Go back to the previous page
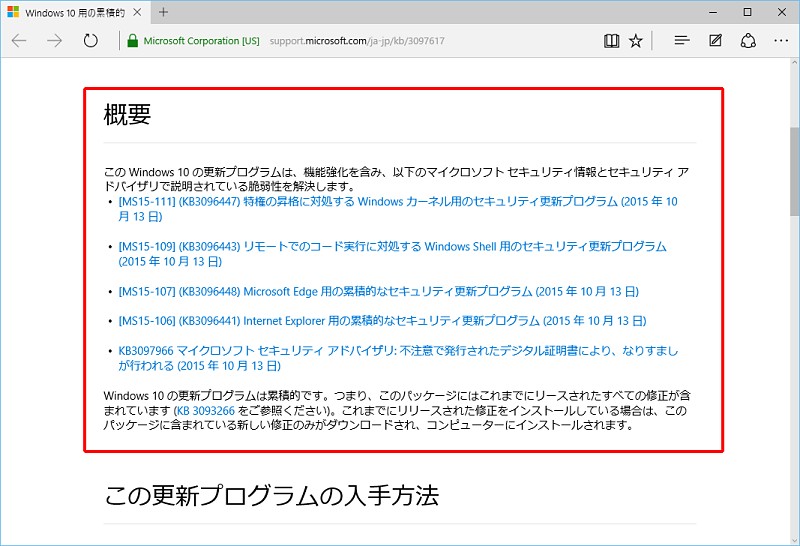Screen dimensions: 800x546 19,40
